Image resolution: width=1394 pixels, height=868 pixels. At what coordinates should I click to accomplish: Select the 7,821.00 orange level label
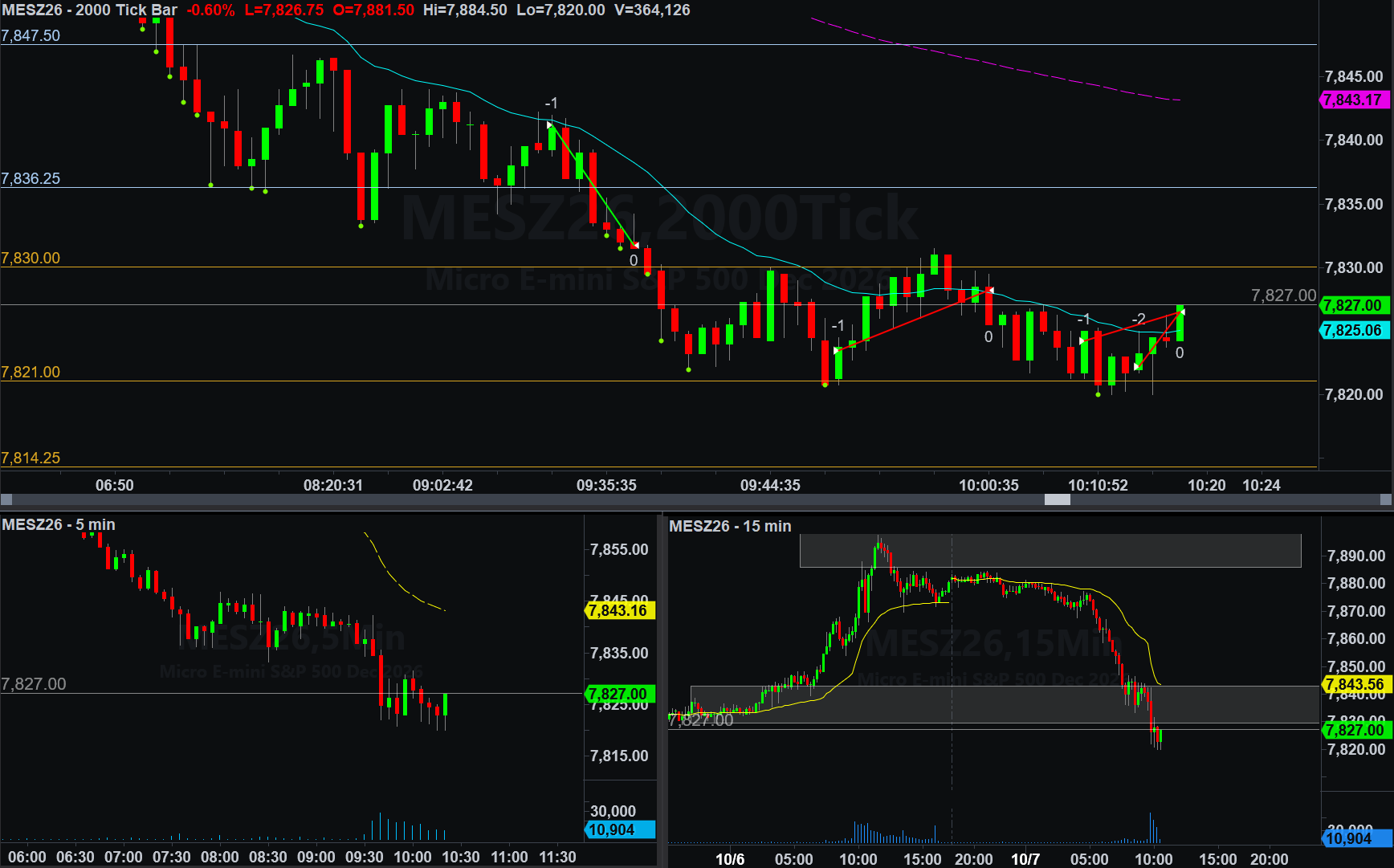point(31,372)
